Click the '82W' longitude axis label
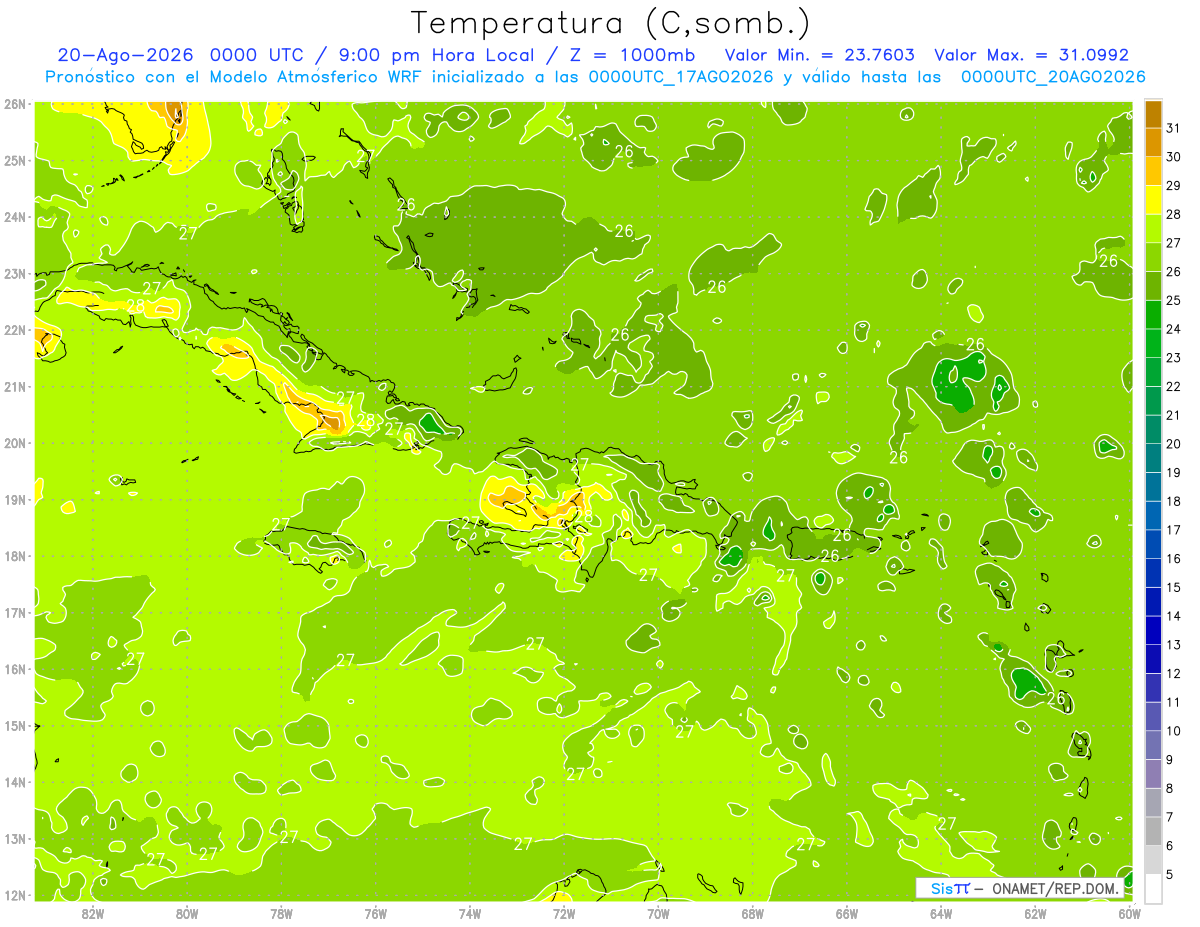Screen dimensions: 1200x927 [93, 912]
